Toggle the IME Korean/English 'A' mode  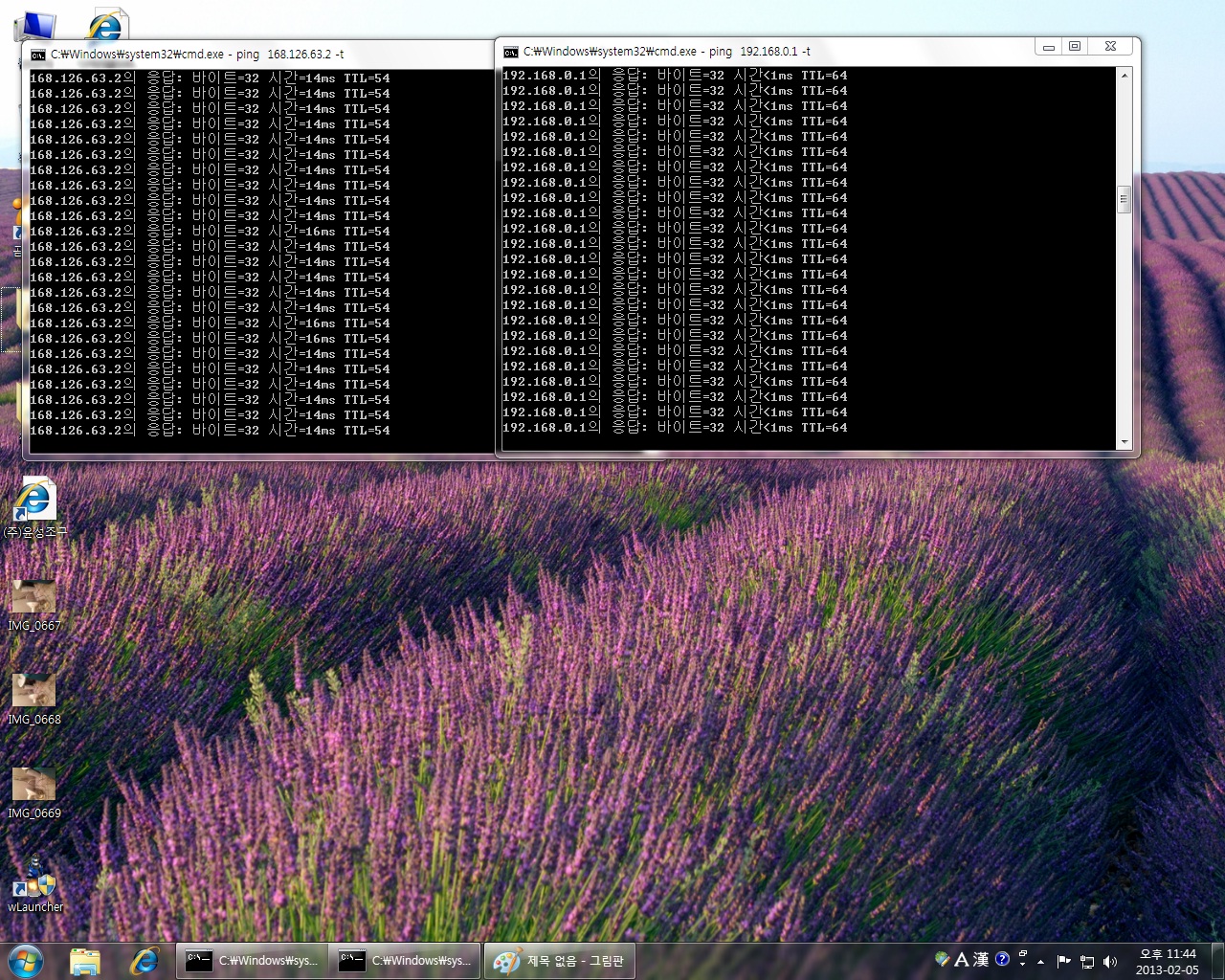click(x=962, y=959)
